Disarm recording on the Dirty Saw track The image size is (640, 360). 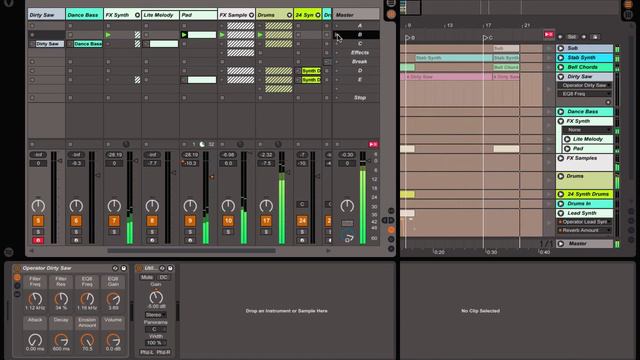[38, 240]
